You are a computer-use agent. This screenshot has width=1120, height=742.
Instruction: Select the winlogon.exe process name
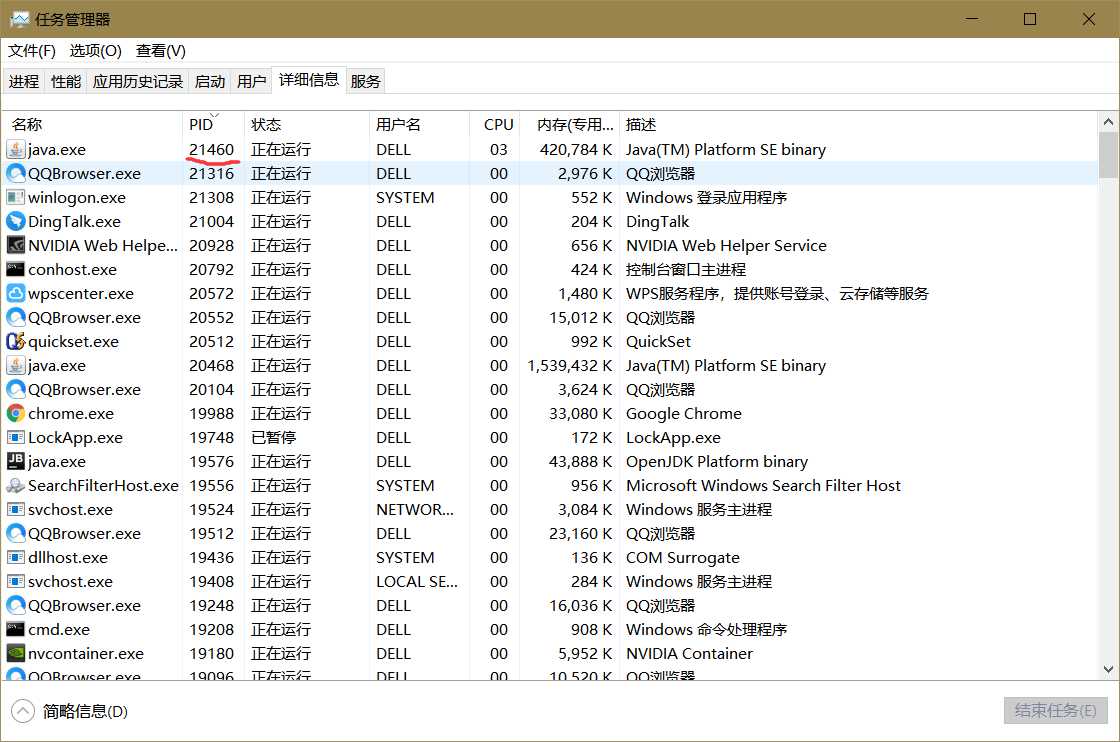pyautogui.click(x=76, y=197)
